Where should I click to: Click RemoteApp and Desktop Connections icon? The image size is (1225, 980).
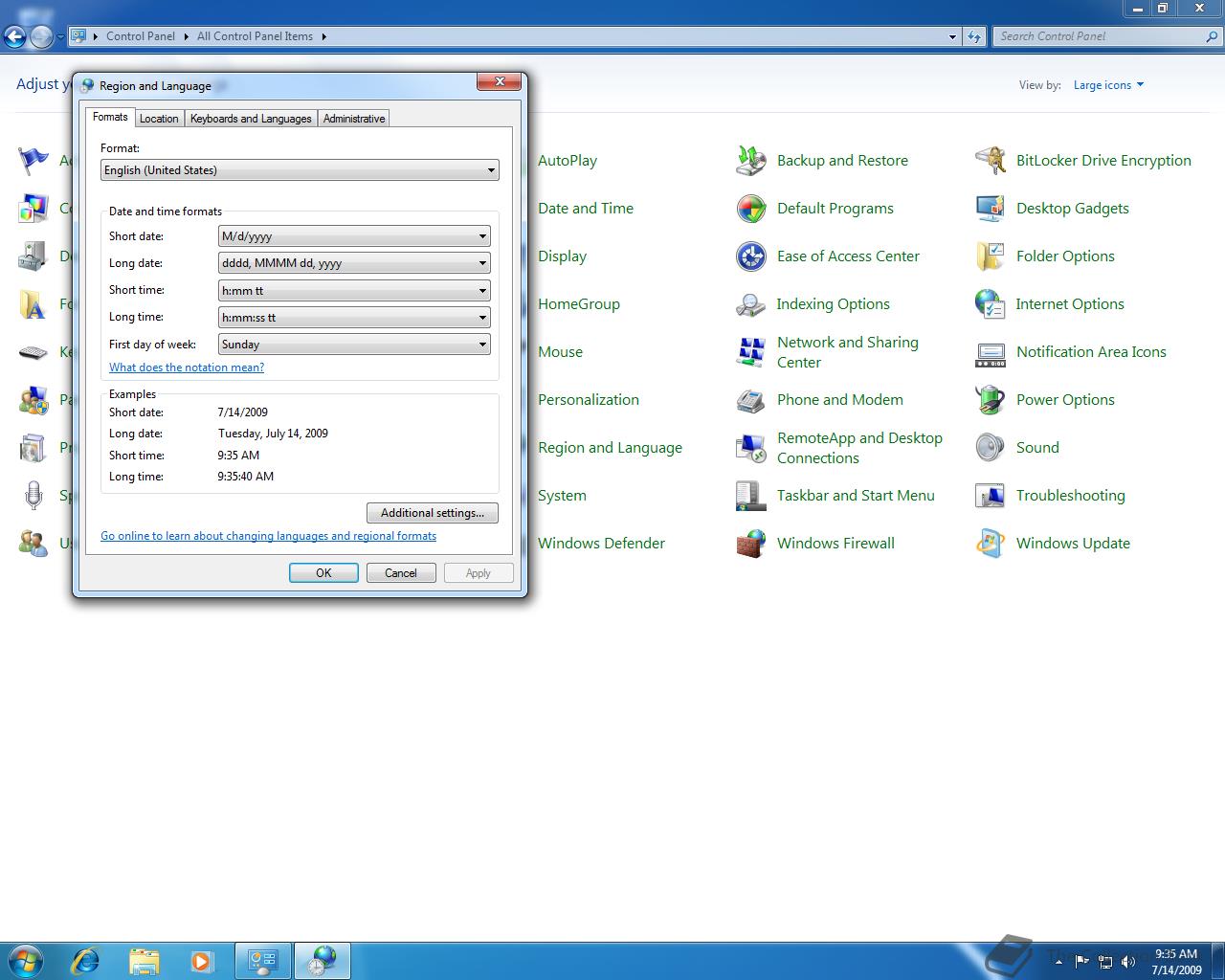pos(751,448)
